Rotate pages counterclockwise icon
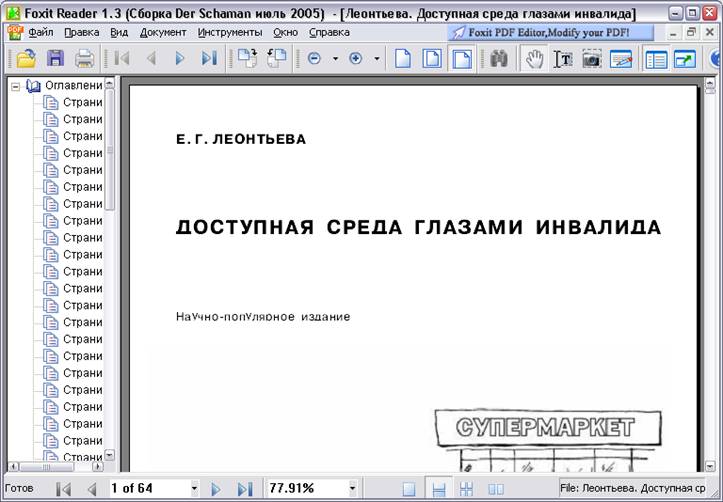Image resolution: width=723 pixels, height=502 pixels. [277, 59]
